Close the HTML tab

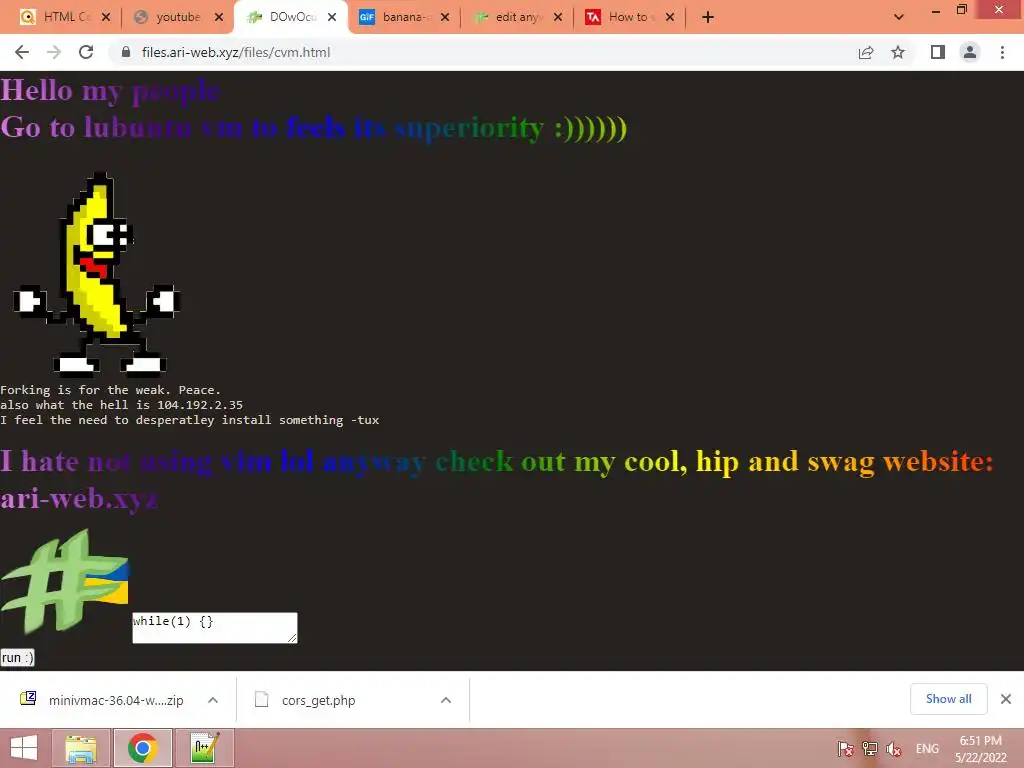[x=106, y=17]
